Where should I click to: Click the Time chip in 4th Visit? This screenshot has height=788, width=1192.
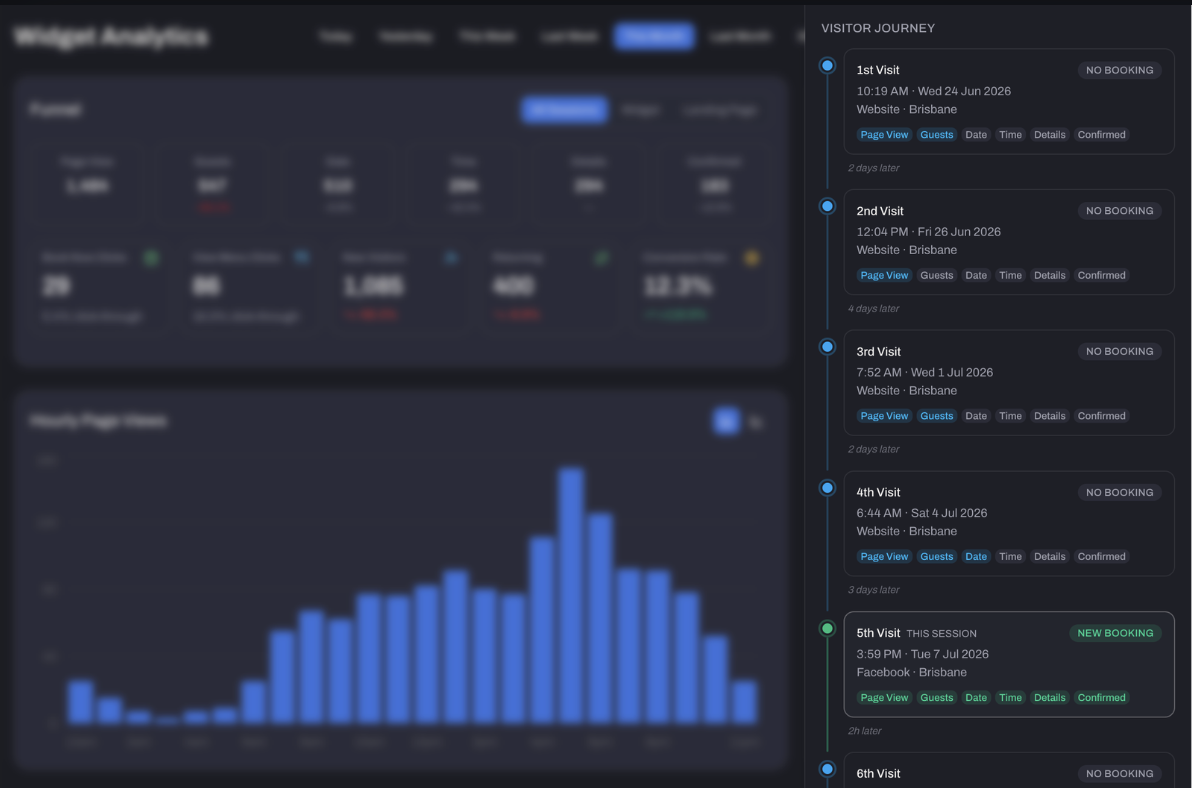click(x=1010, y=556)
